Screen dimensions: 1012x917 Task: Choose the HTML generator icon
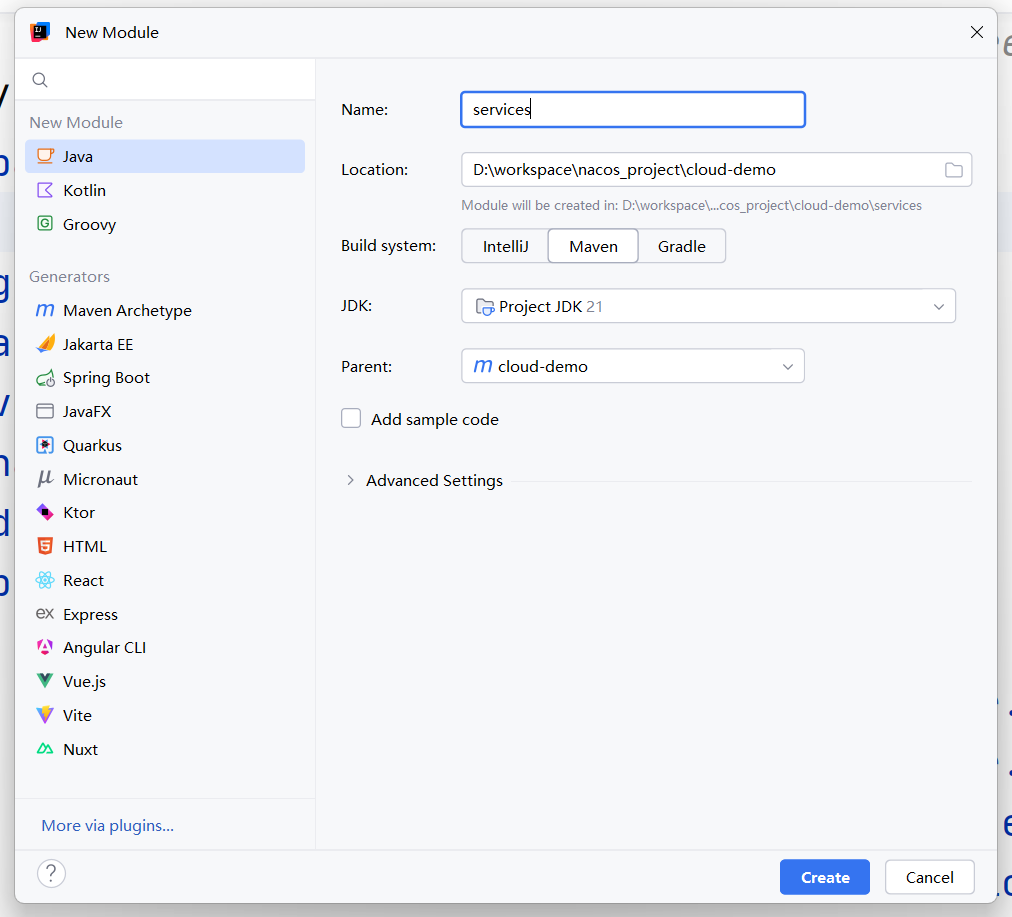click(45, 547)
